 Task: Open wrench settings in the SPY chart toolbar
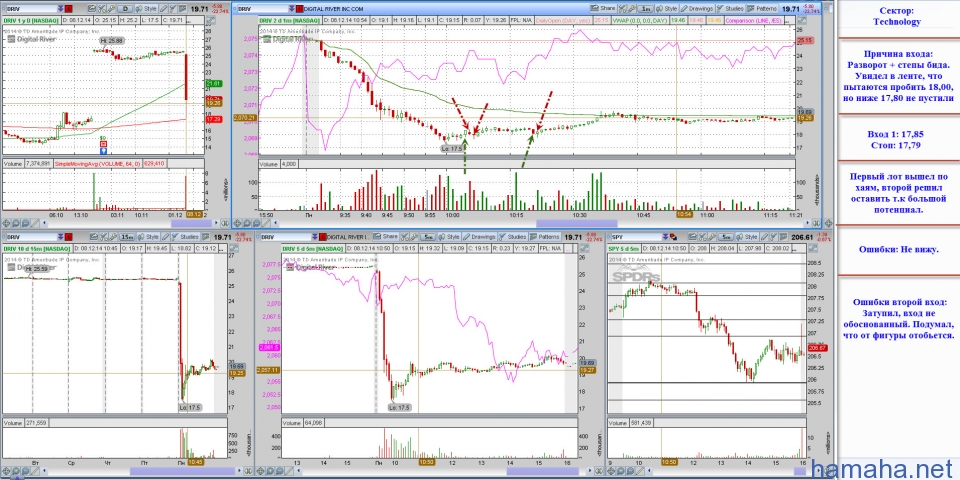pyautogui.click(x=712, y=237)
